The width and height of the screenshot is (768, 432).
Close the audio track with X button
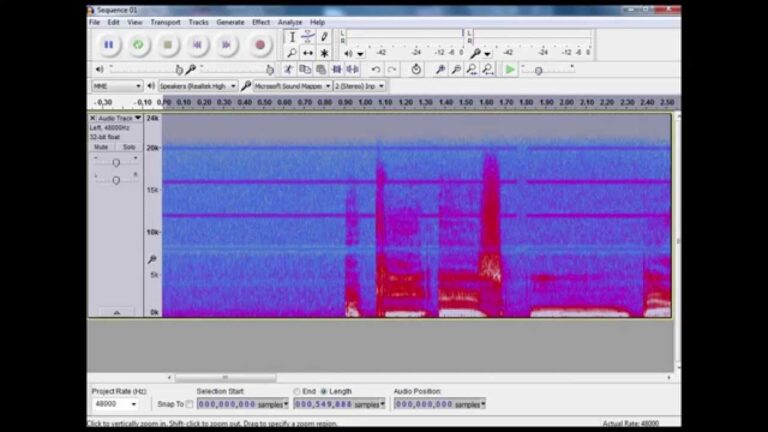pos(93,118)
